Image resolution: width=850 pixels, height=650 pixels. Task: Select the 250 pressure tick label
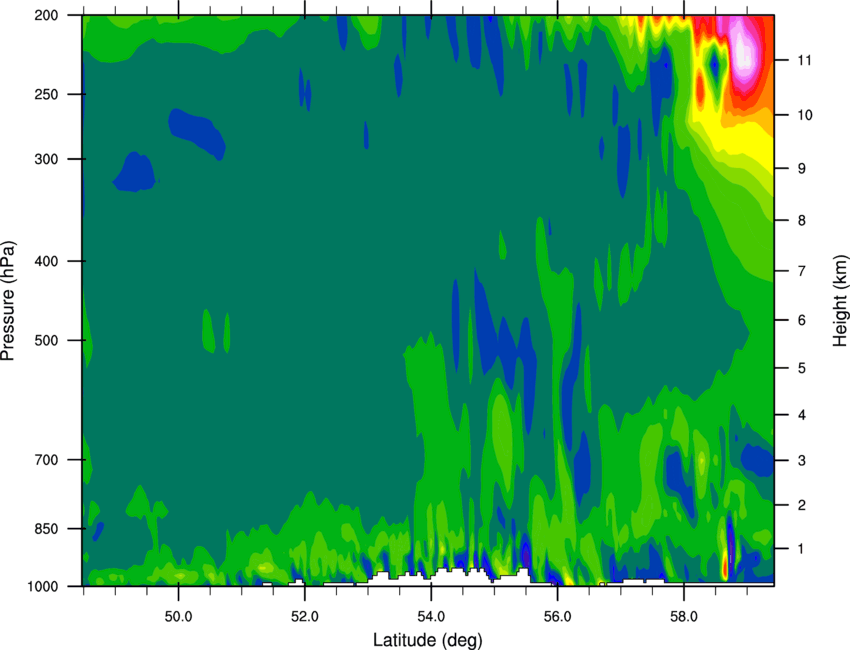click(x=46, y=94)
